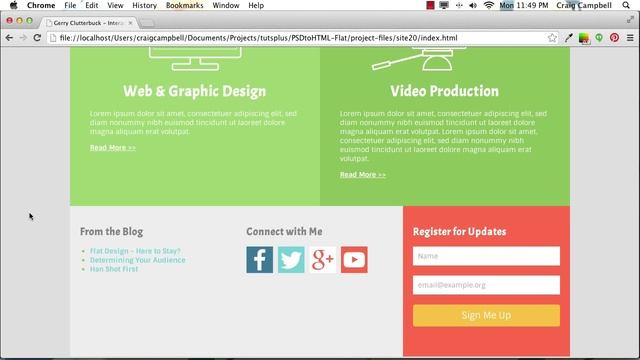Image resolution: width=640 pixels, height=360 pixels.
Task: Close the Gerry Clutterbuck tab
Action: pyautogui.click(x=130, y=23)
